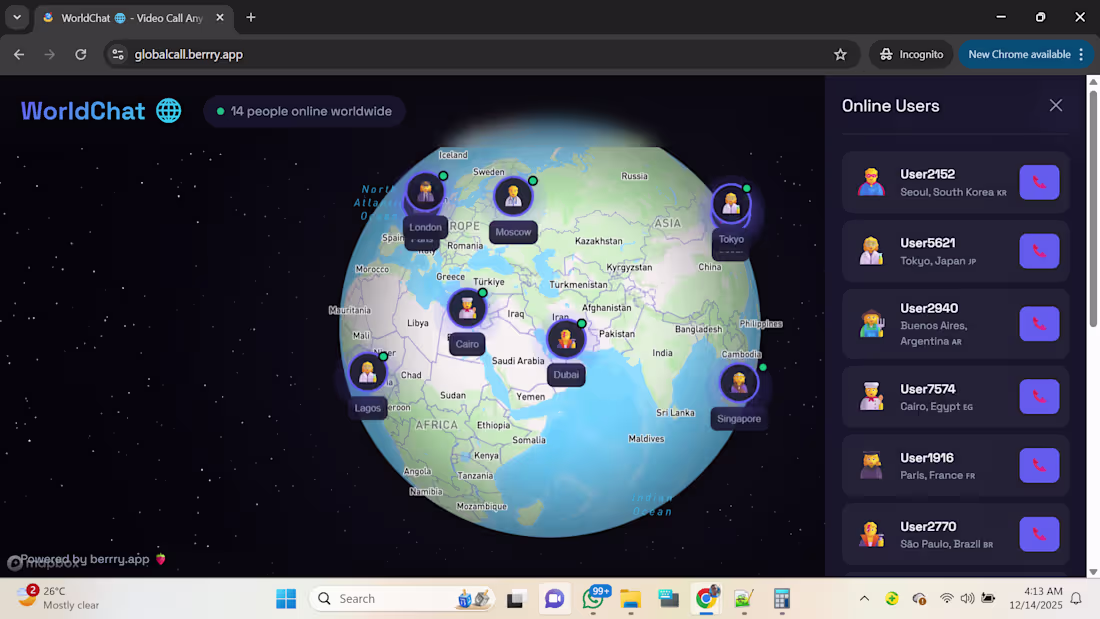The height and width of the screenshot is (619, 1100).
Task: Click the Online Users heading
Action: point(890,106)
